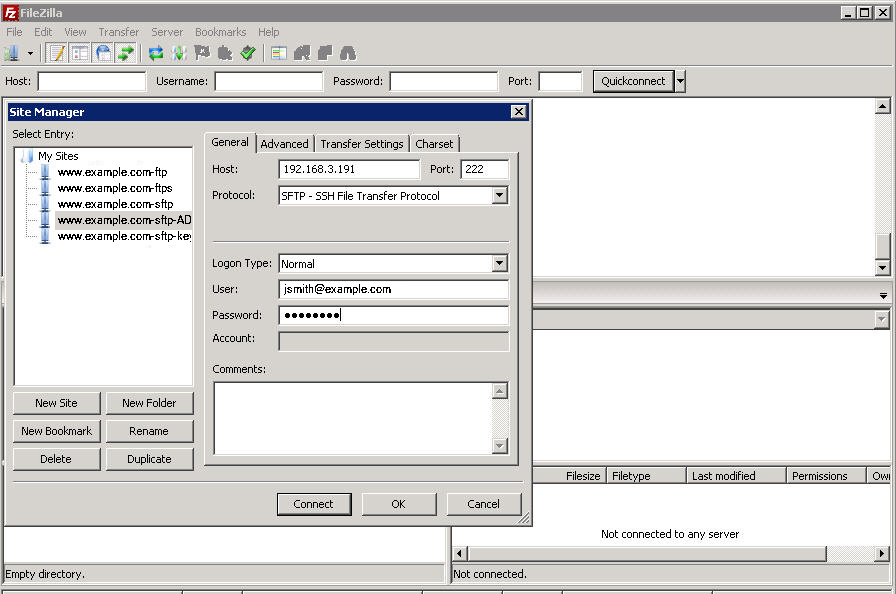
Task: Switch to the Advanced tab
Action: (284, 144)
